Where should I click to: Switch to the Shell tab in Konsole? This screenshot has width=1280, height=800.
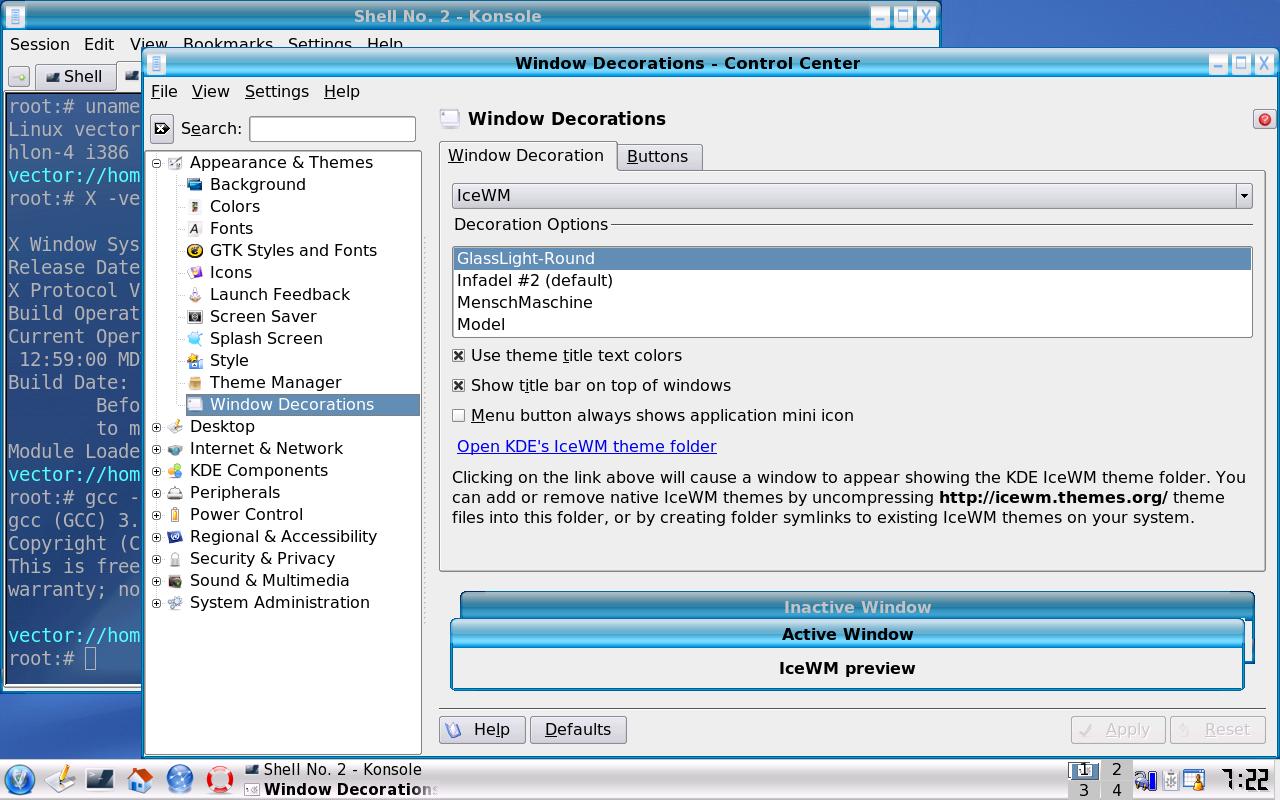coord(74,76)
